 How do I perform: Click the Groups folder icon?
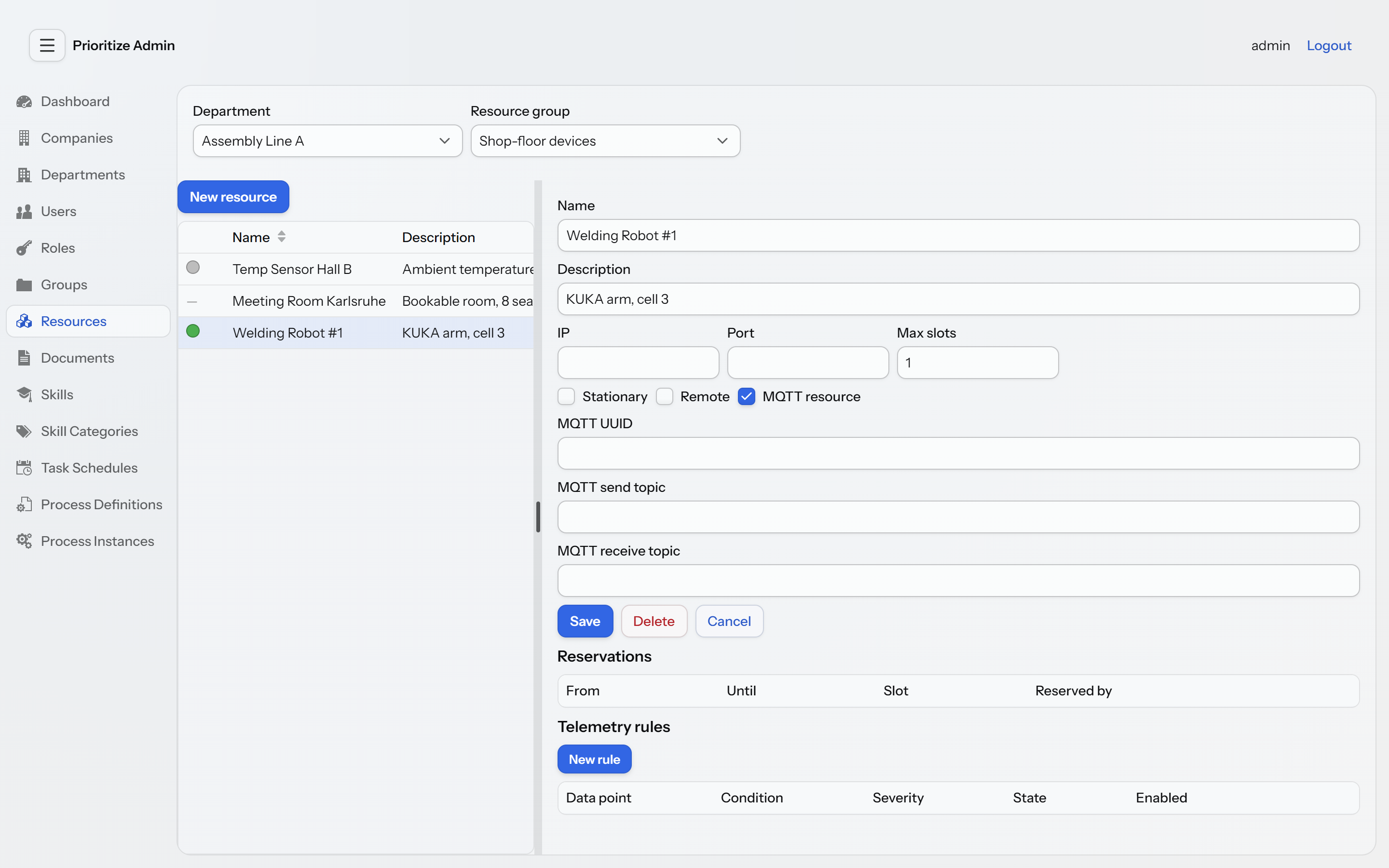(x=24, y=285)
